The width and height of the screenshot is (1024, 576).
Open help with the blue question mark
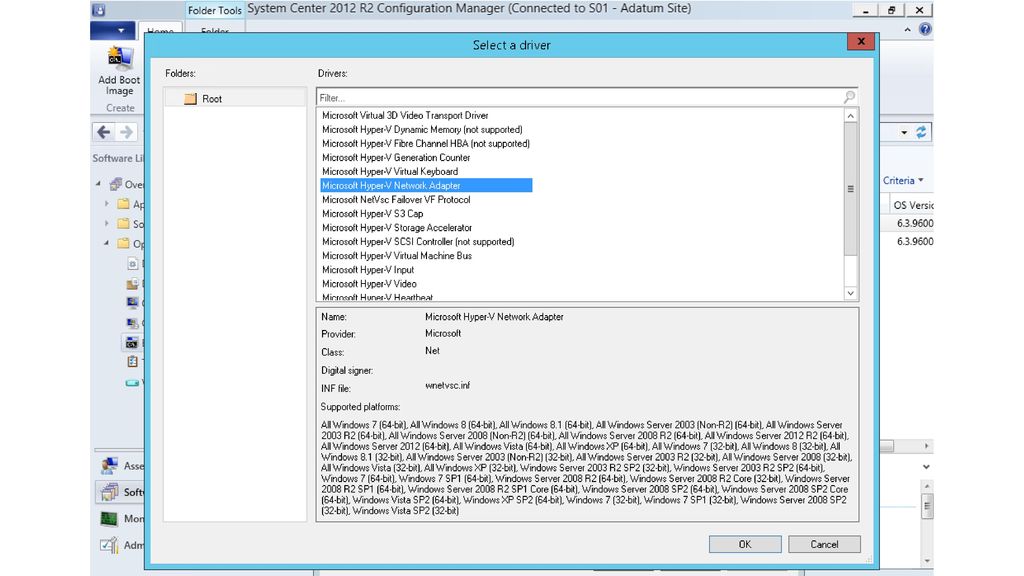925,29
